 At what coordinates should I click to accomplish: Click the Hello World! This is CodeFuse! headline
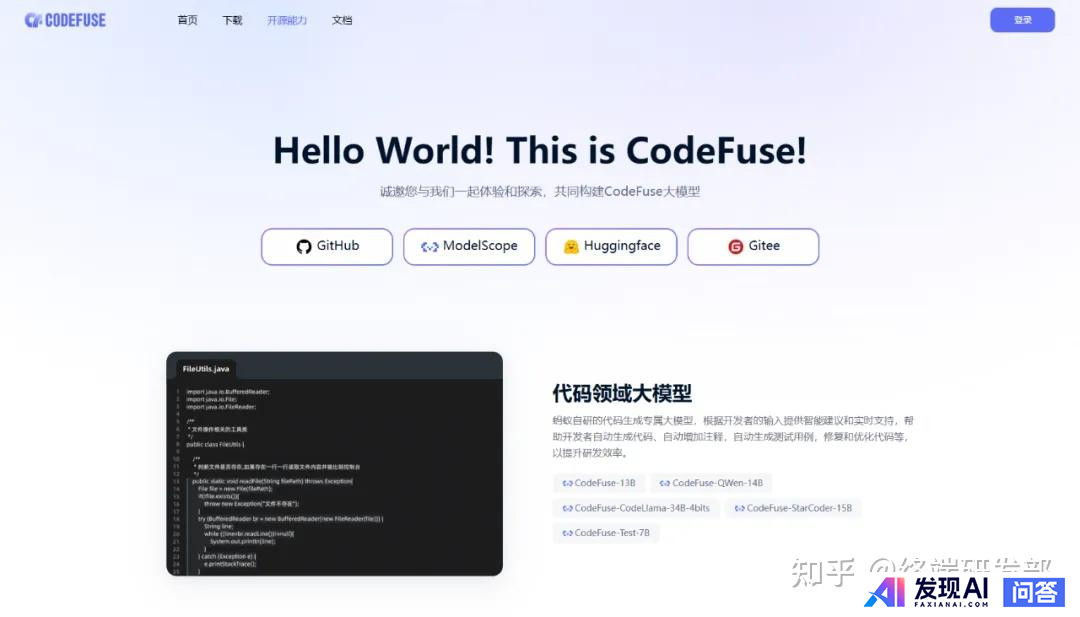tap(540, 150)
